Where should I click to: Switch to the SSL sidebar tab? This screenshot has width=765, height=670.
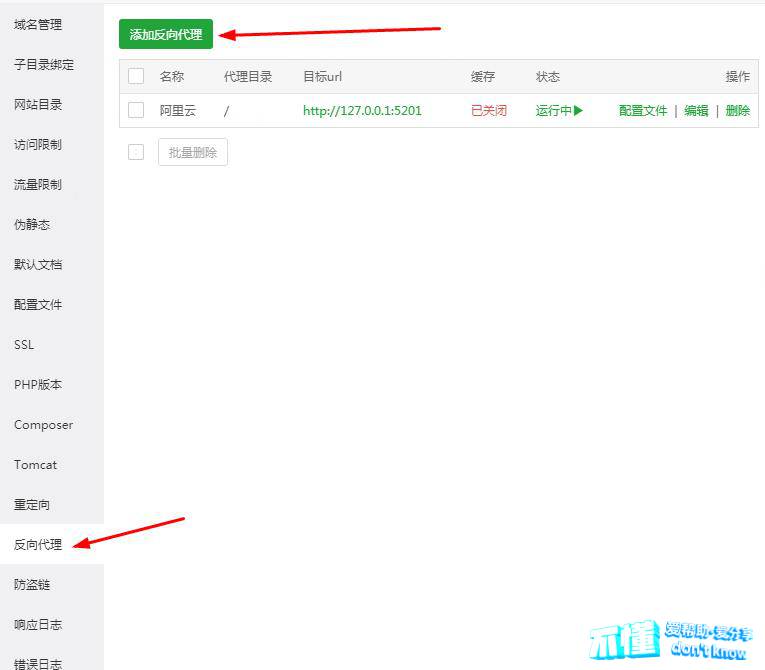(x=24, y=345)
